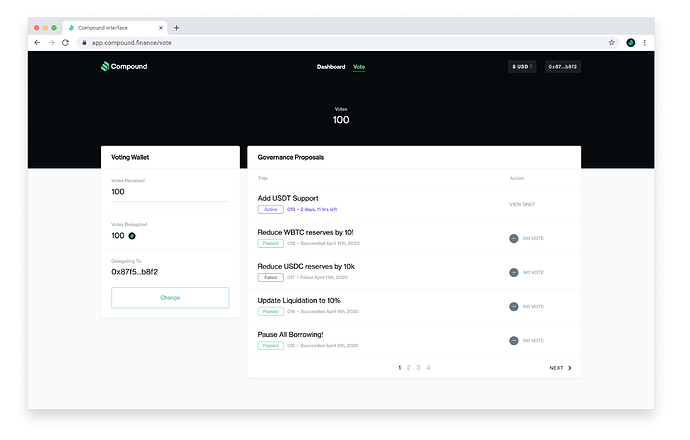Click Passed badge under Reduce WBTC reserves
Image resolution: width=690 pixels, height=440 pixels.
click(x=271, y=243)
